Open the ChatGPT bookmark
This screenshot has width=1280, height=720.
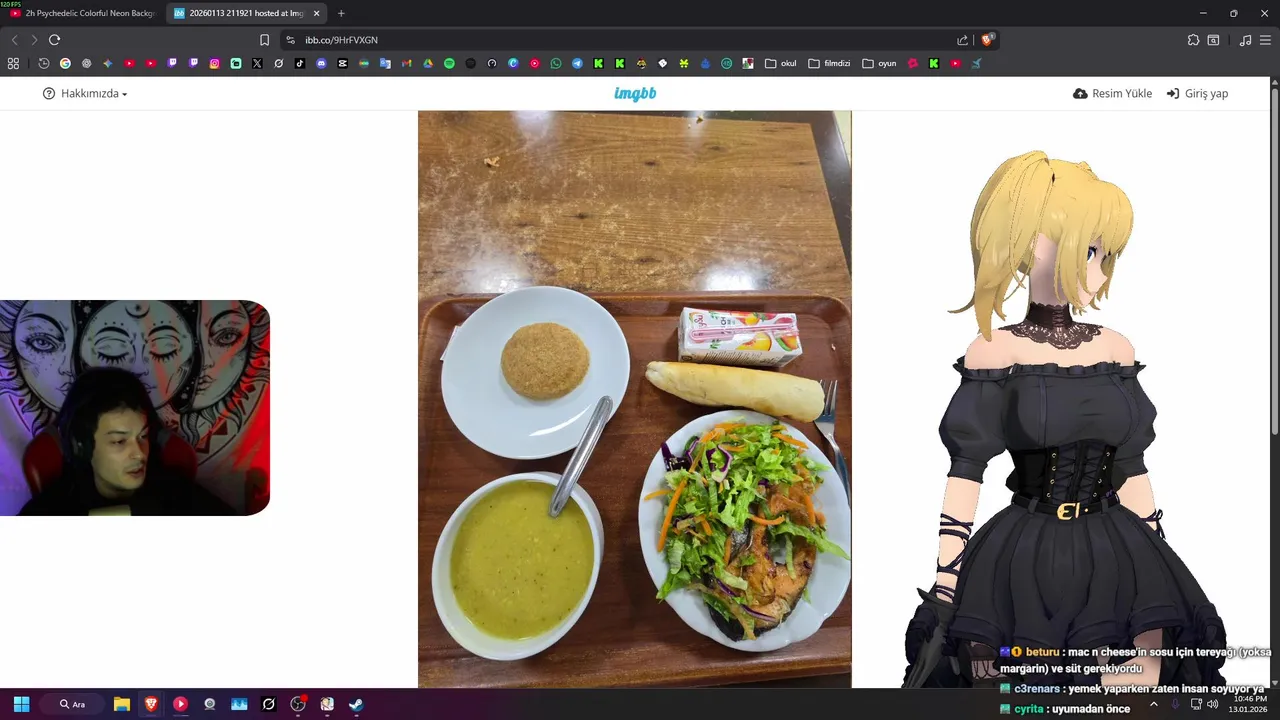[86, 63]
